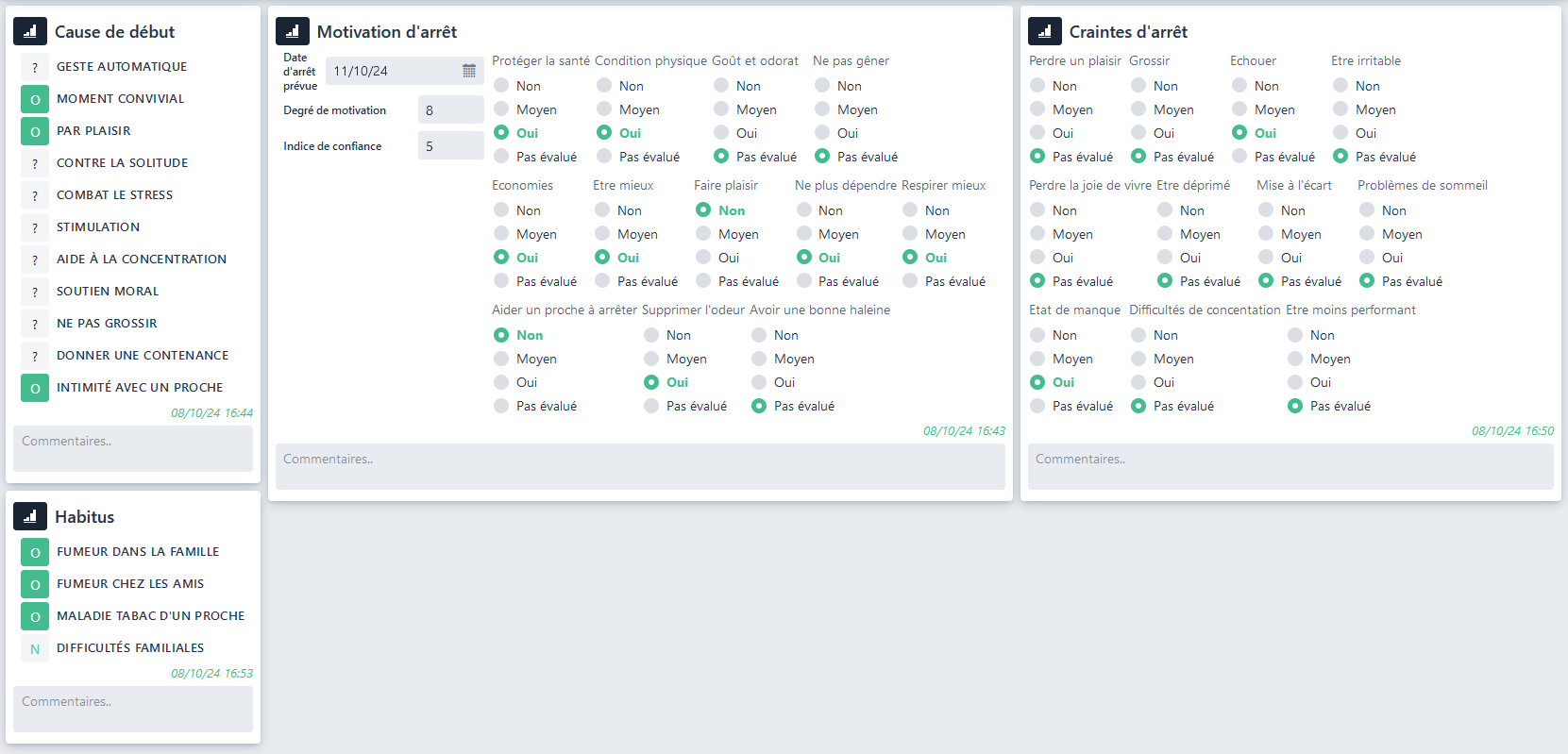Viewport: 1568px width, 754px height.
Task: Toggle the N box for DIFFICULTÉS FAMILIALES
Action: pos(35,648)
